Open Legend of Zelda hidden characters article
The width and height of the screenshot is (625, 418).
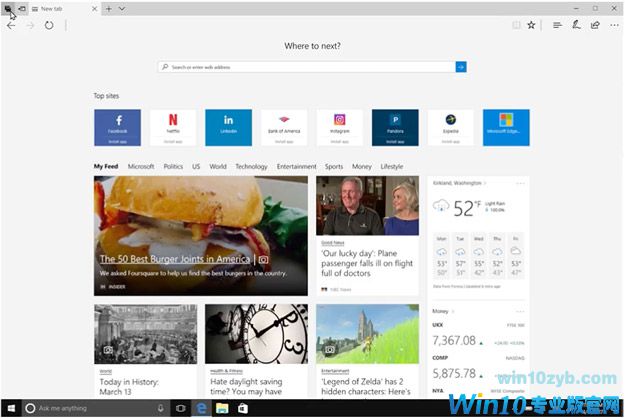point(366,387)
